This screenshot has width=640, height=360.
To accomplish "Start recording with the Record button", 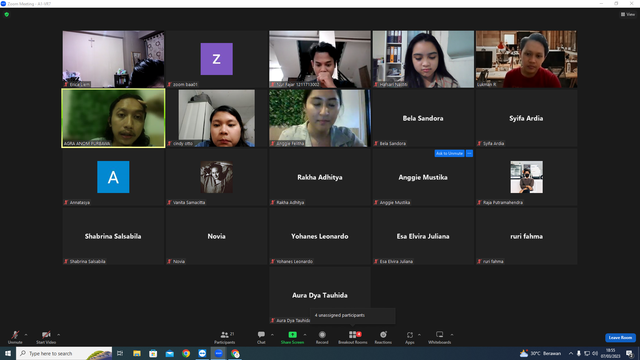I will (322, 337).
